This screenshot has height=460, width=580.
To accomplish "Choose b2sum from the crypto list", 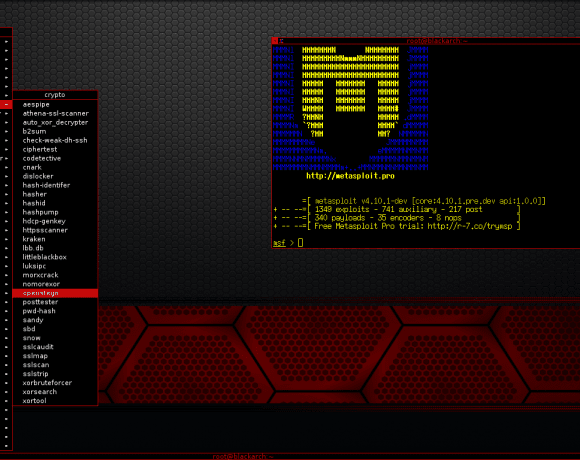I will pos(55,131).
